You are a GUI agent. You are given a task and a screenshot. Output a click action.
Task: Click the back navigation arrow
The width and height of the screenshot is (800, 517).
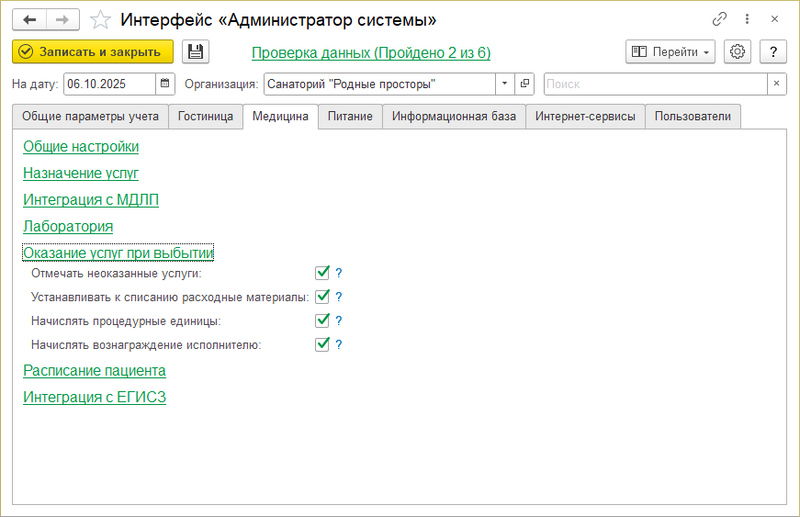point(29,19)
